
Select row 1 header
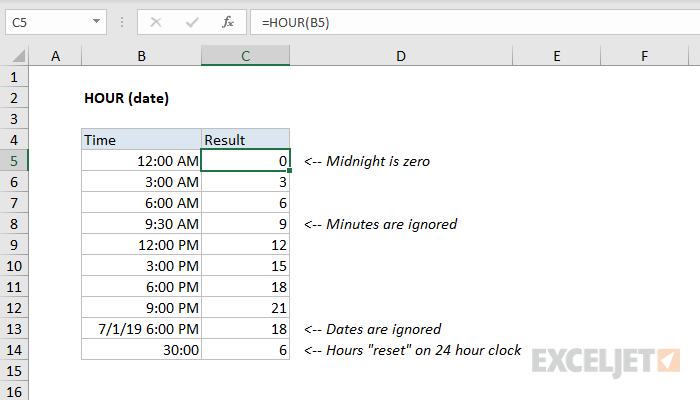[14, 77]
